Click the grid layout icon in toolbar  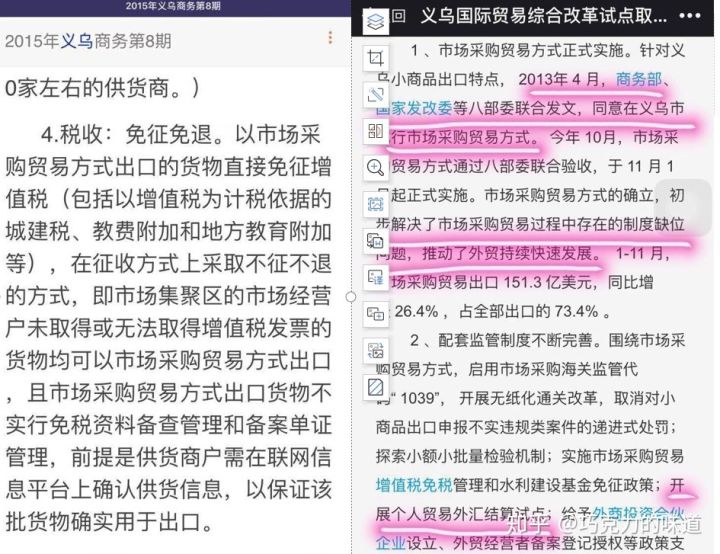pos(376,131)
